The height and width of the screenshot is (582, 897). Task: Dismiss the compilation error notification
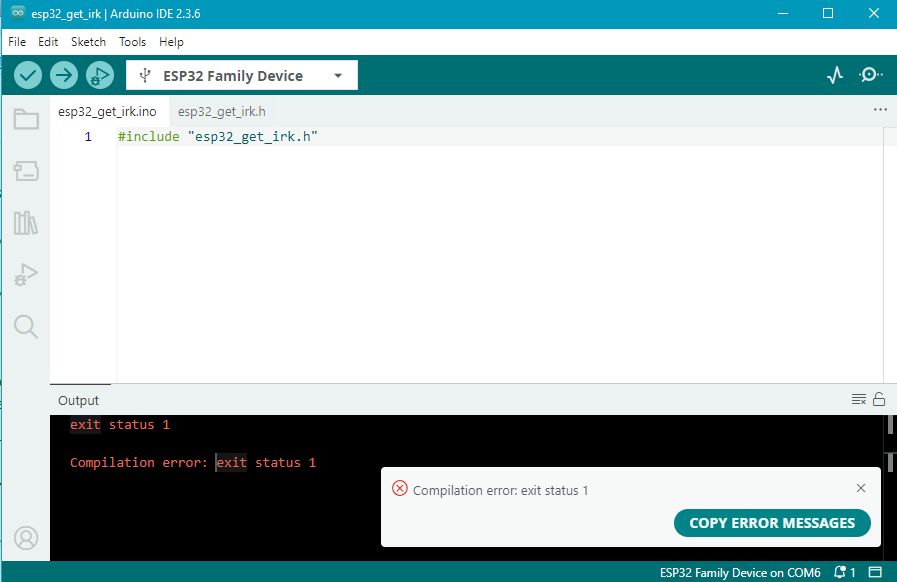tap(860, 488)
